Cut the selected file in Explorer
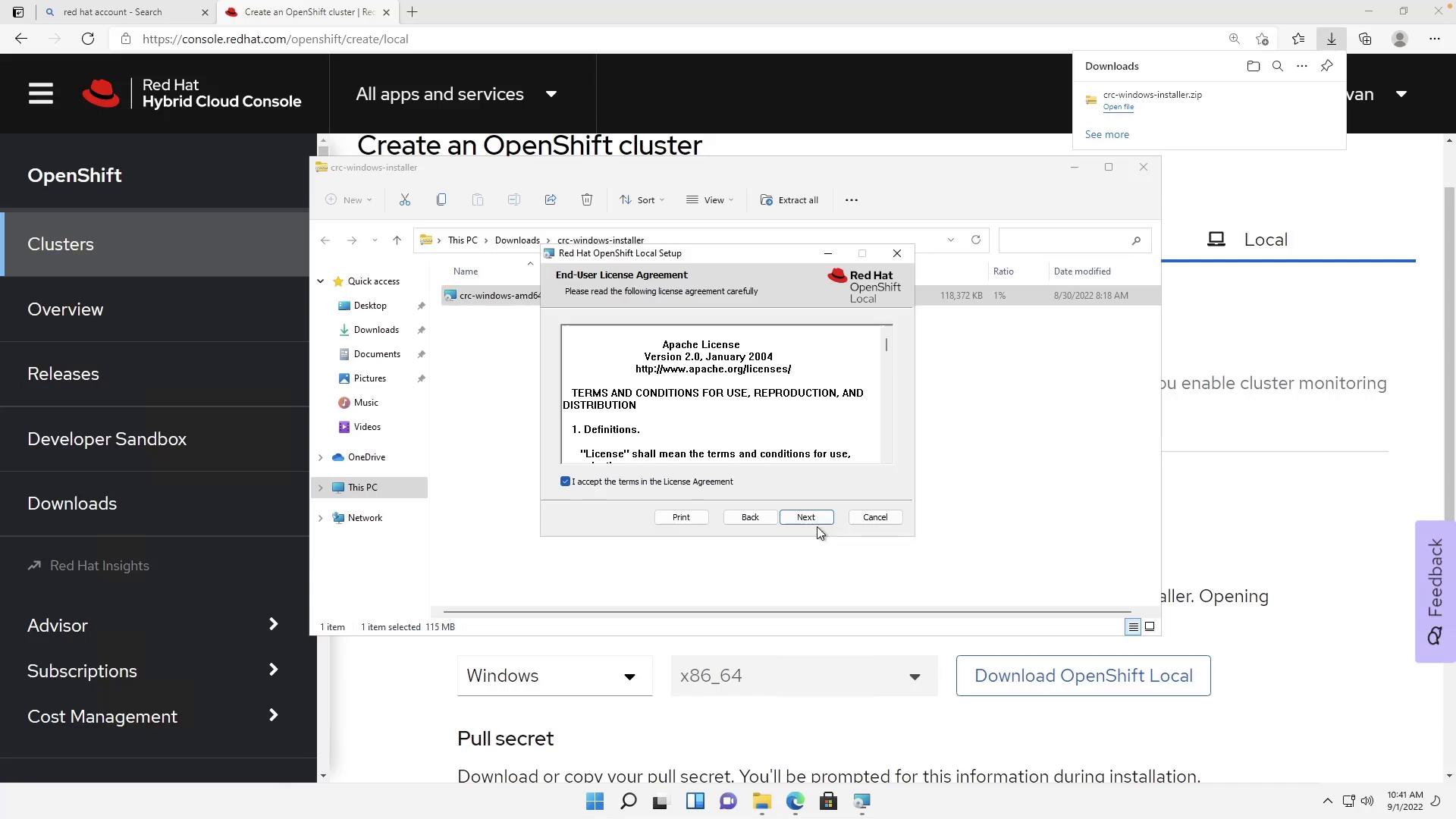 pos(405,200)
